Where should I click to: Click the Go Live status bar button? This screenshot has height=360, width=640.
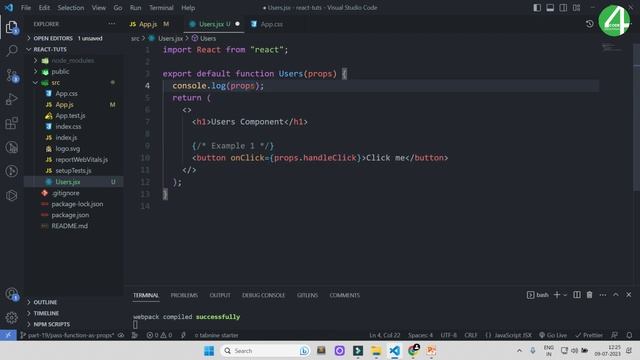point(553,335)
